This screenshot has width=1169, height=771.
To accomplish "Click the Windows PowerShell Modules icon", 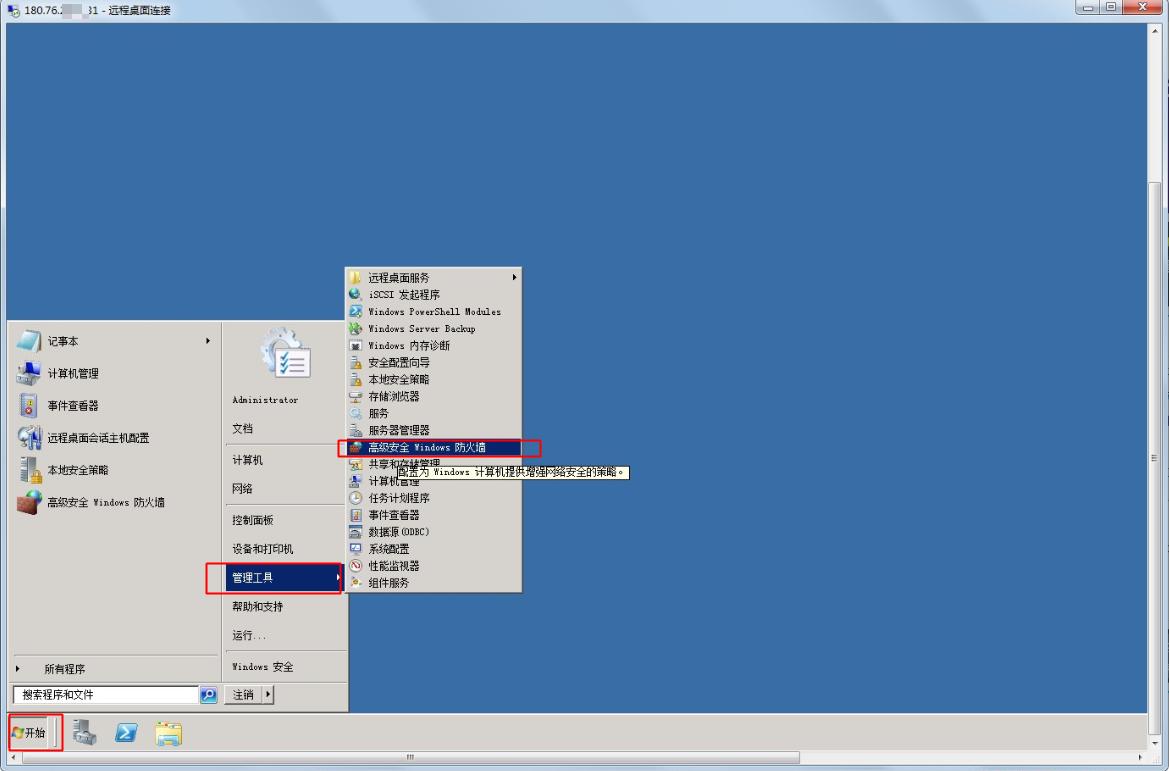I will point(356,312).
